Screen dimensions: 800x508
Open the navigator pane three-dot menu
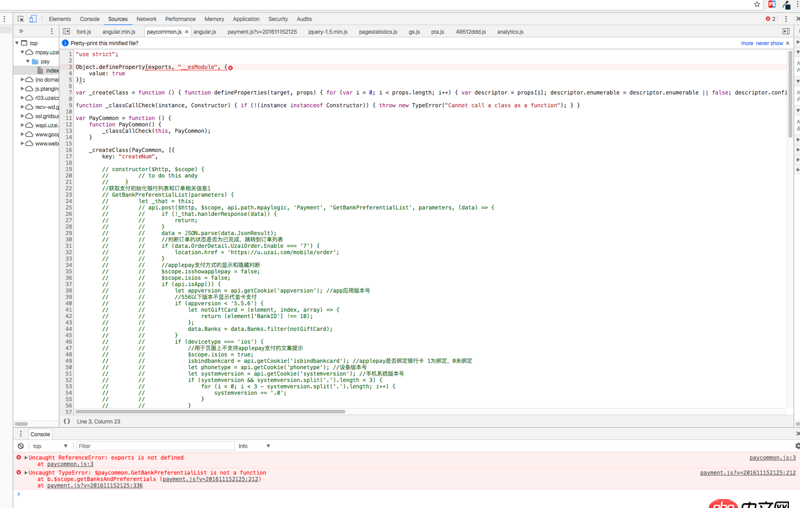pyautogui.click(x=52, y=31)
